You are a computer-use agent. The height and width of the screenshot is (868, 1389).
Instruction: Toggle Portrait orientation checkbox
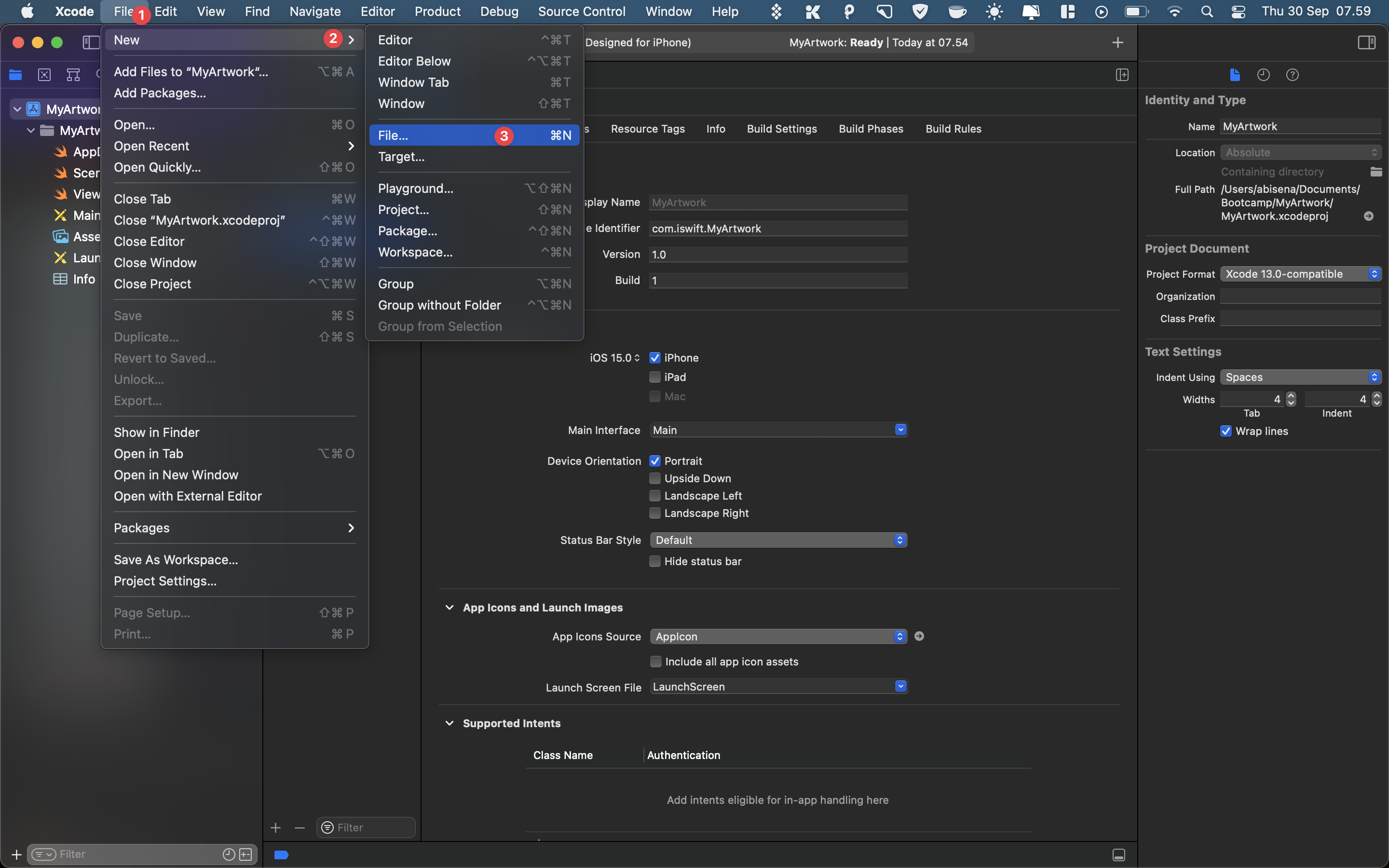[x=655, y=461]
